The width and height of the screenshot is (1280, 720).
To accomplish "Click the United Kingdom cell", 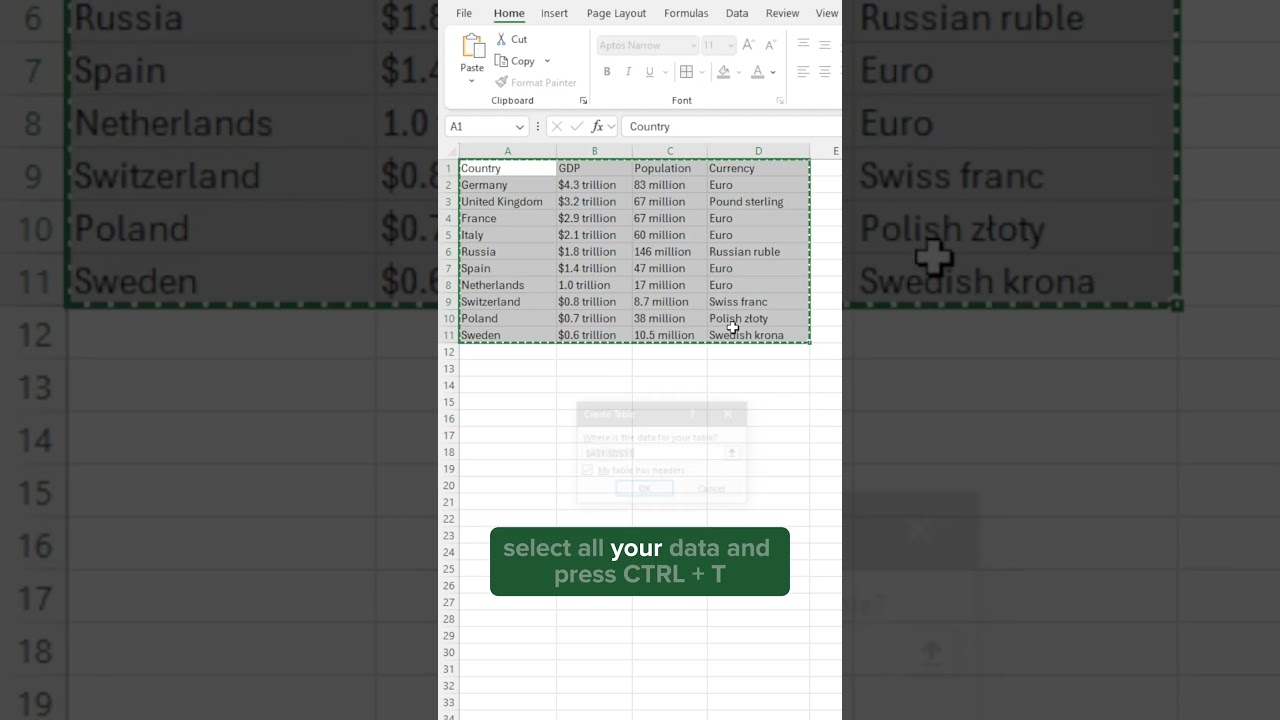I will 507,202.
